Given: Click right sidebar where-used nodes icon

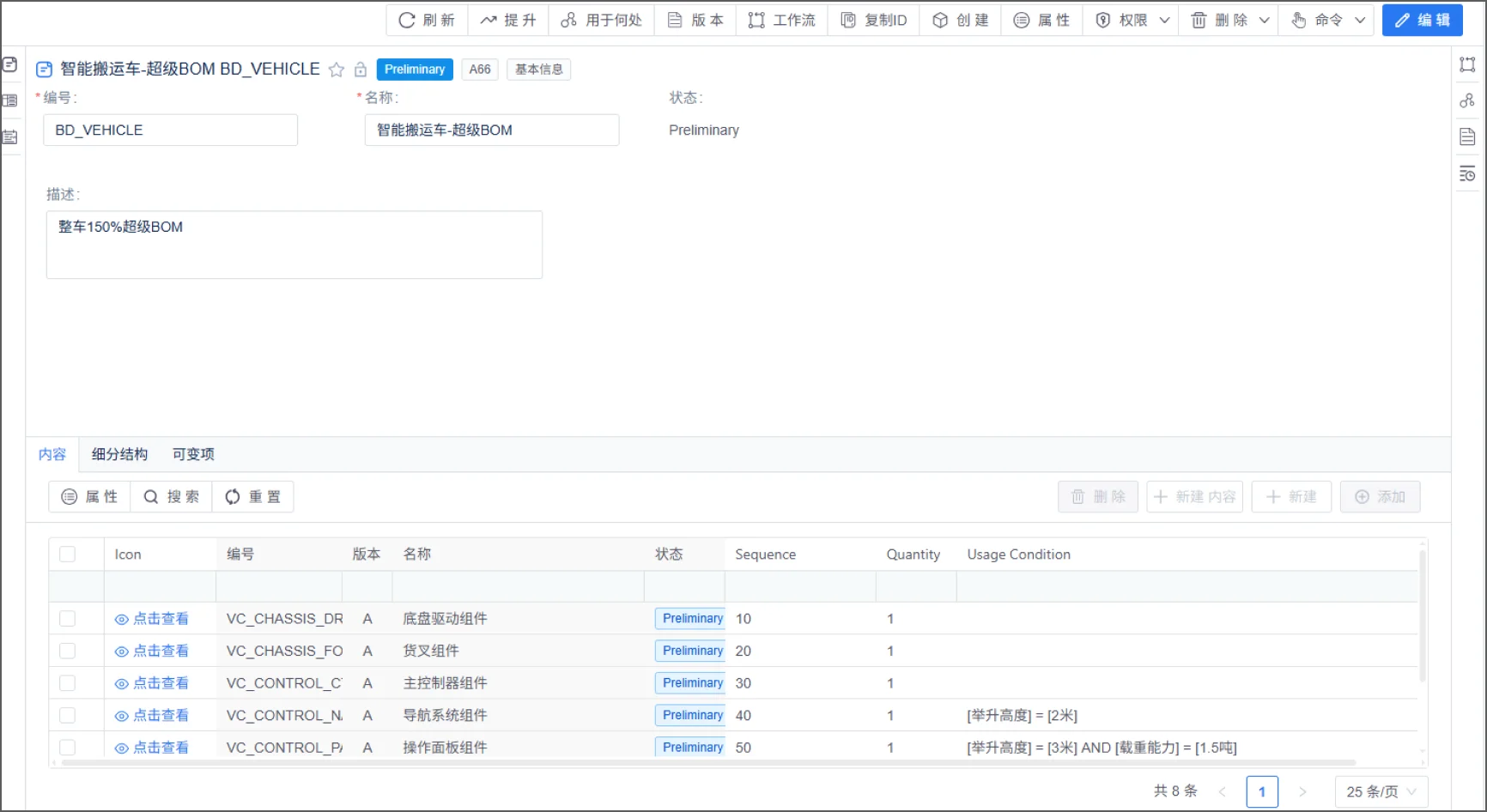Looking at the screenshot, I should click(x=1467, y=100).
